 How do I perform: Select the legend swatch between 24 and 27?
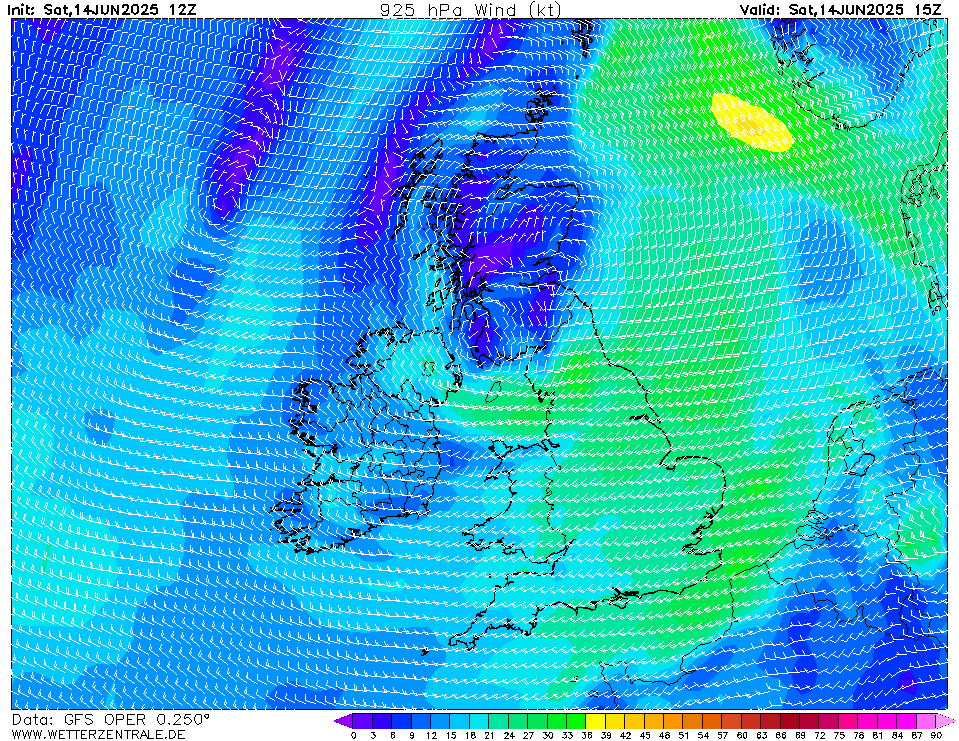[518, 721]
